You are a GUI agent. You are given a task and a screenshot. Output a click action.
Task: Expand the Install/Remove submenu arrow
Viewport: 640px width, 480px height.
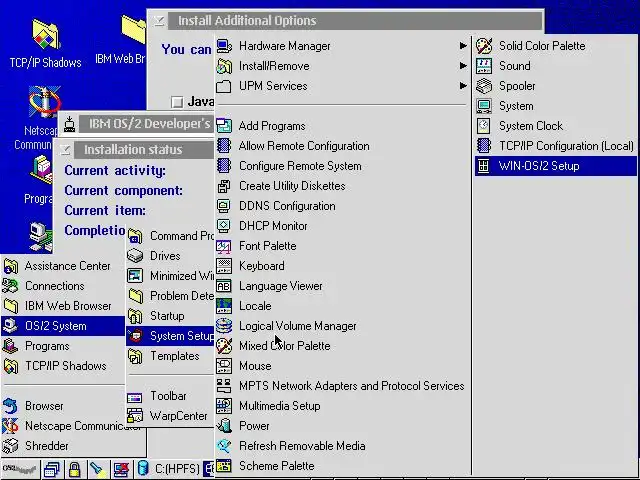(463, 66)
